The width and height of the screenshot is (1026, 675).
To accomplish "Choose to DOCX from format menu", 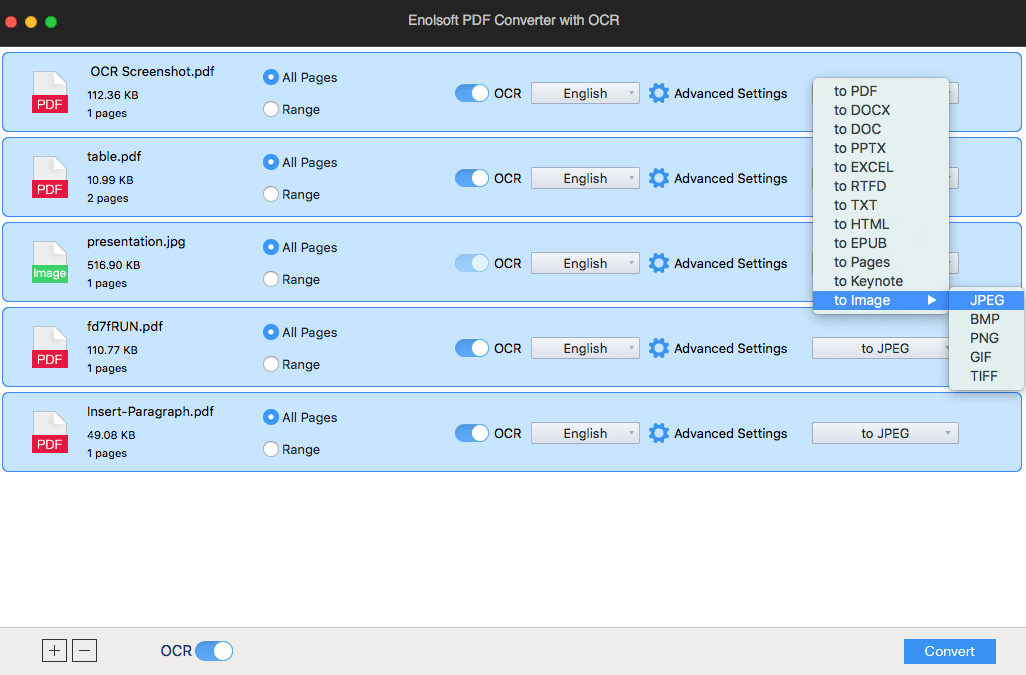I will coord(881,110).
